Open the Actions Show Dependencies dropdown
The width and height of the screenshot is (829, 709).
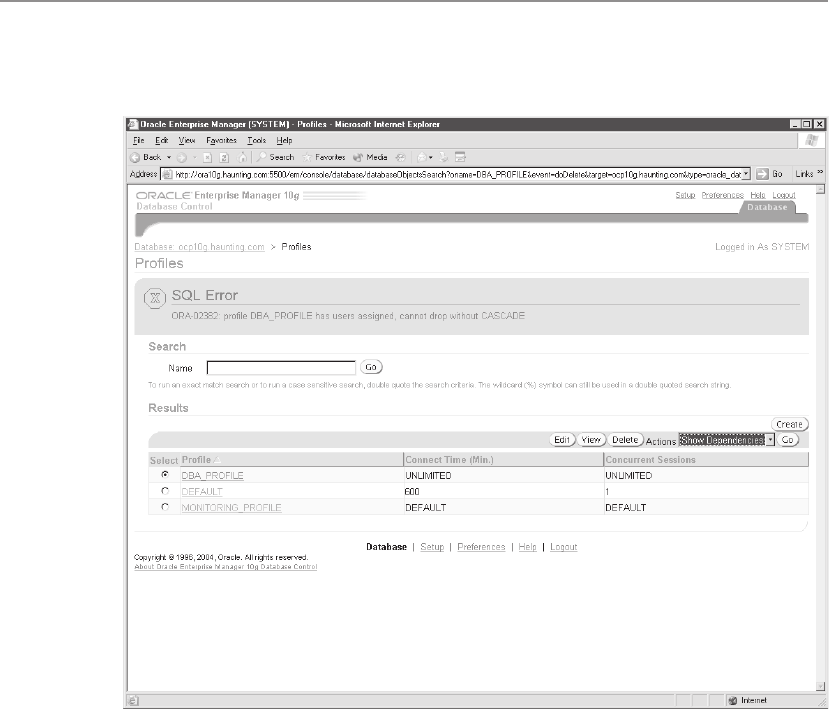727,440
